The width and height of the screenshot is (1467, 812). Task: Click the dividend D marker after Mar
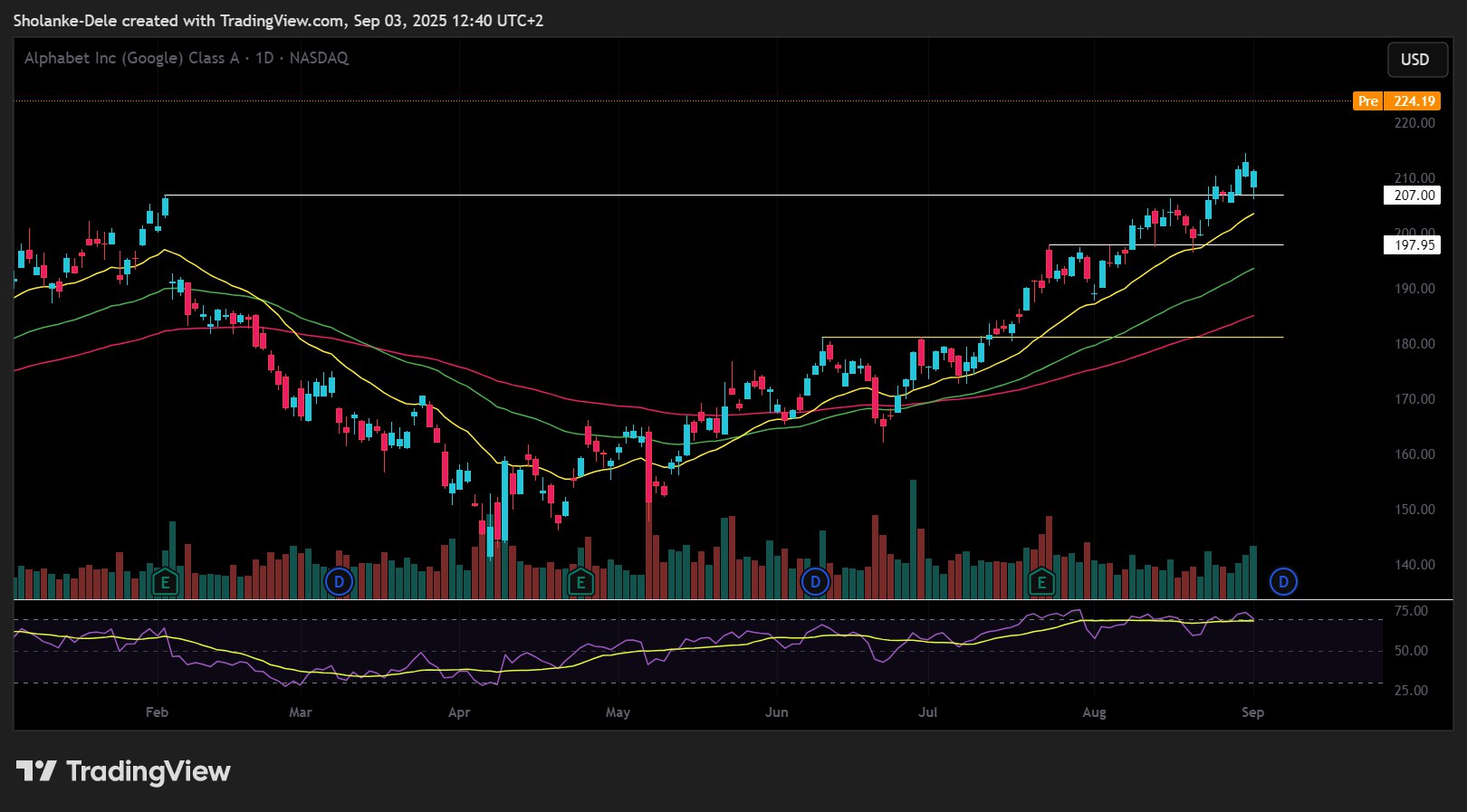(x=339, y=581)
